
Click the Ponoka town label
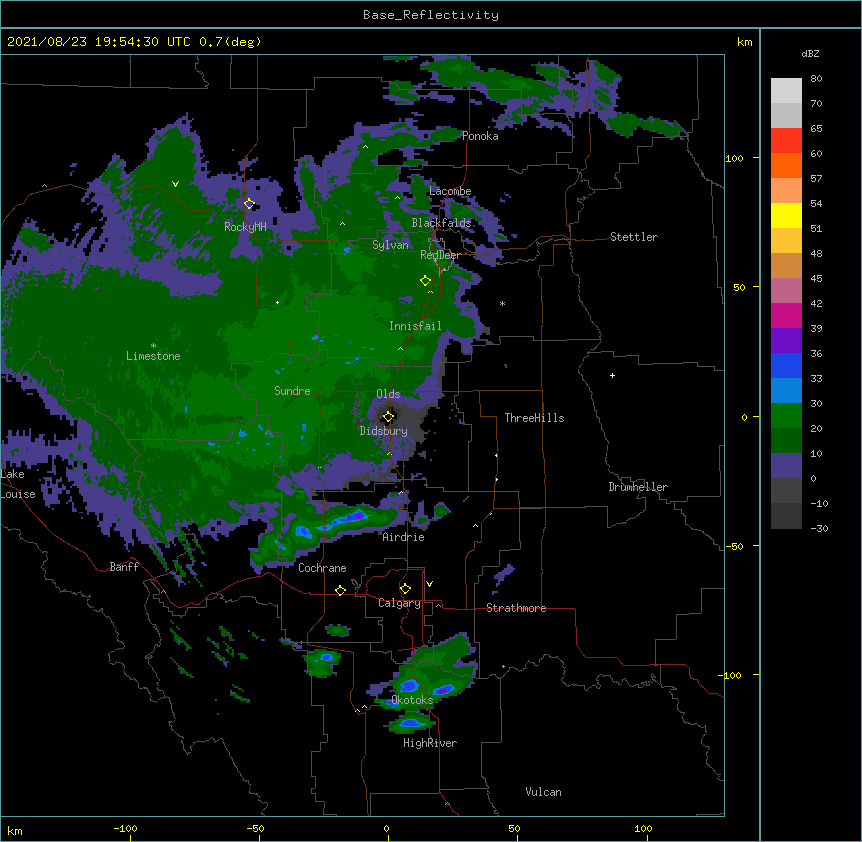click(x=480, y=136)
